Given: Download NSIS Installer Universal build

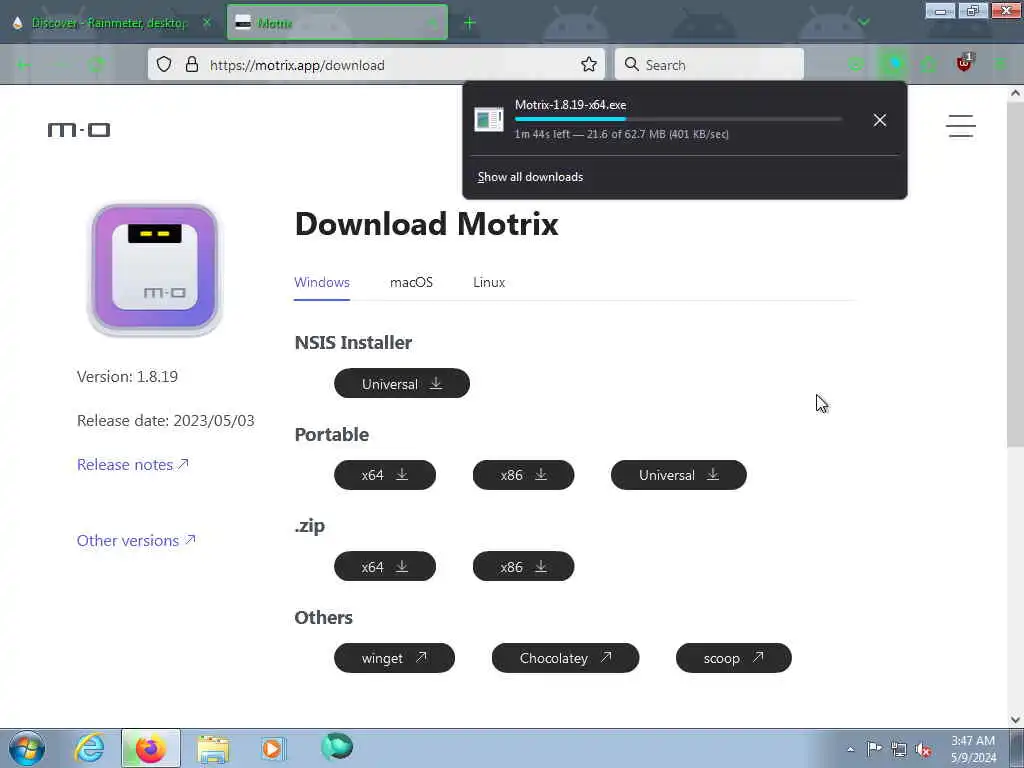Looking at the screenshot, I should pos(402,383).
